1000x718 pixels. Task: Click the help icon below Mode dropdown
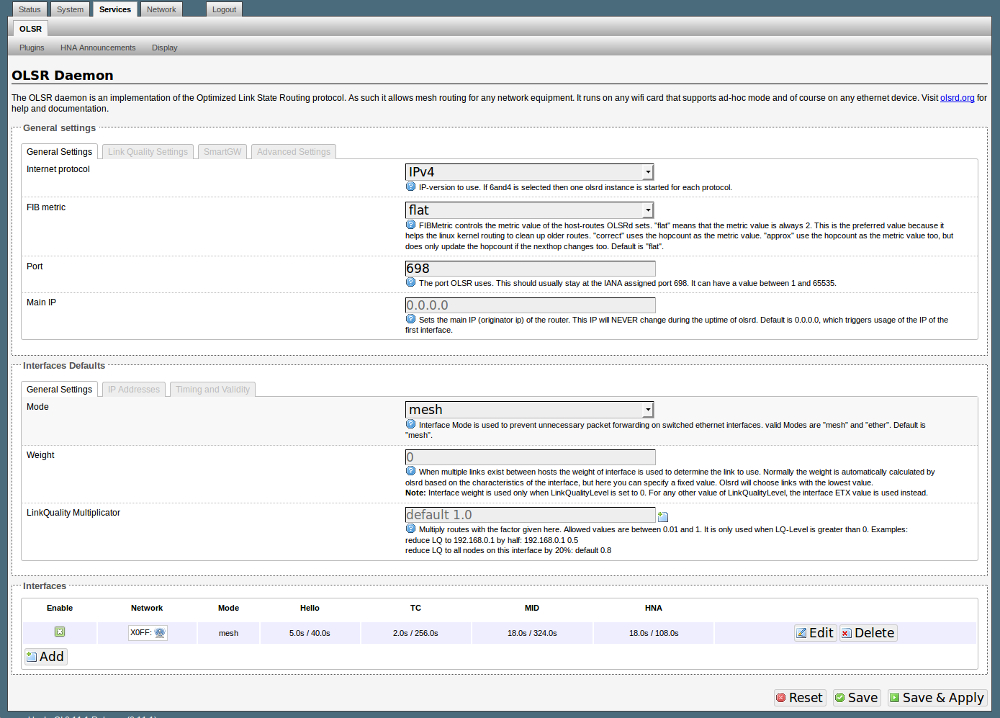pyautogui.click(x=410, y=425)
